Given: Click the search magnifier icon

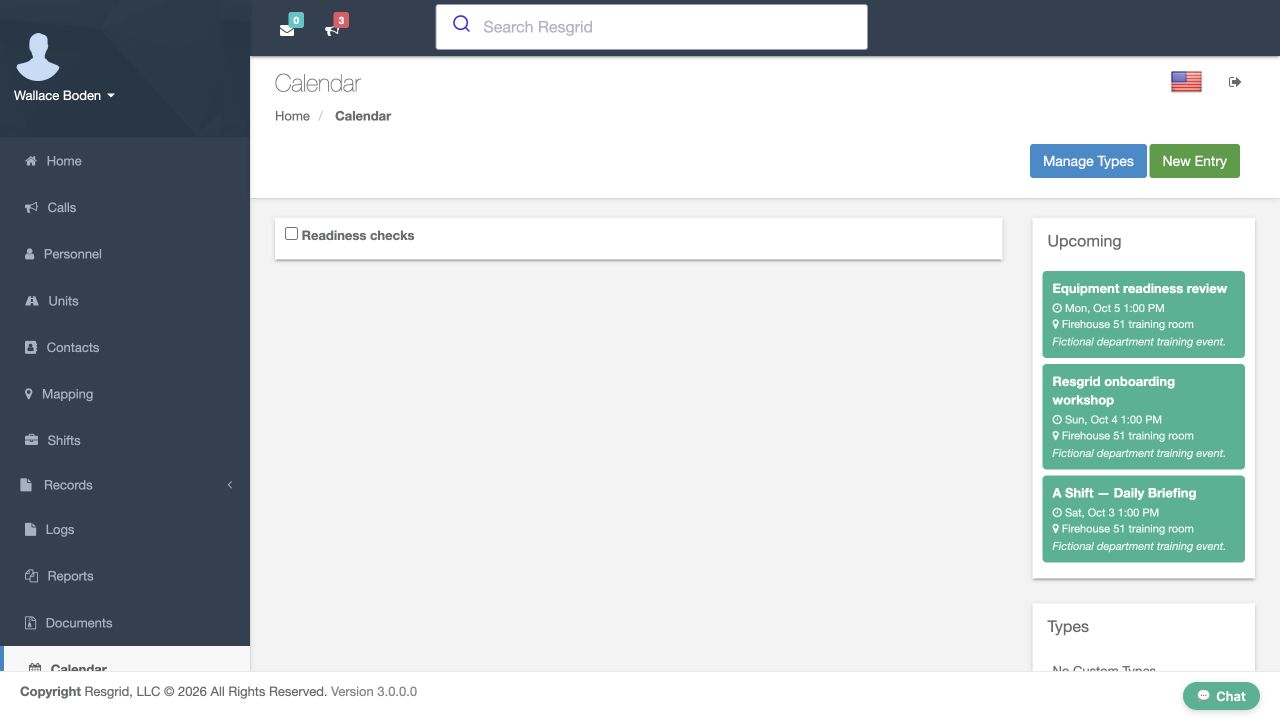Looking at the screenshot, I should click(461, 24).
